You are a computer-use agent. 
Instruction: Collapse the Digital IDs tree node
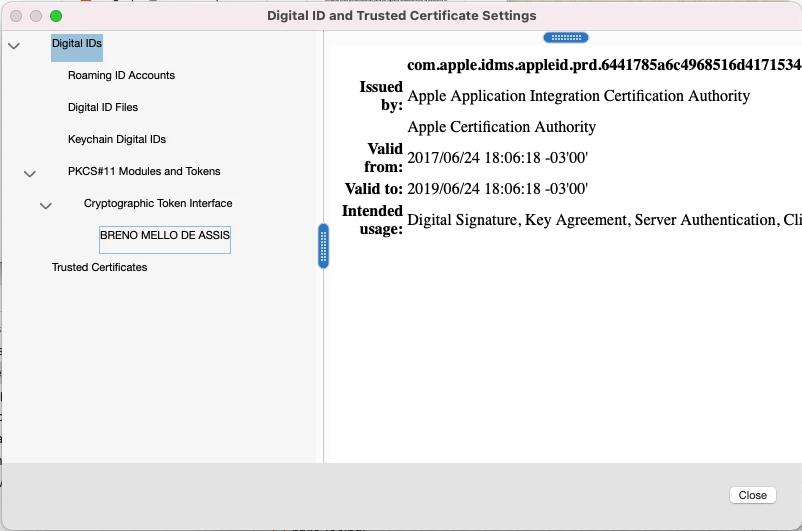point(14,46)
